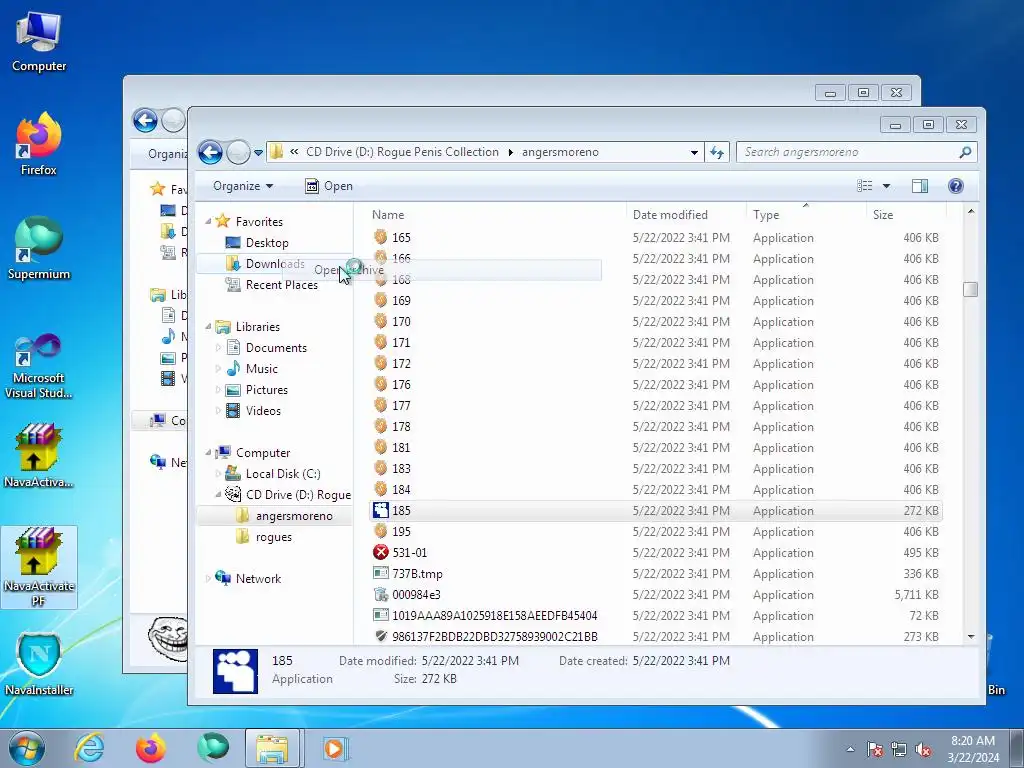Open the view options dropdown arrow

(886, 186)
